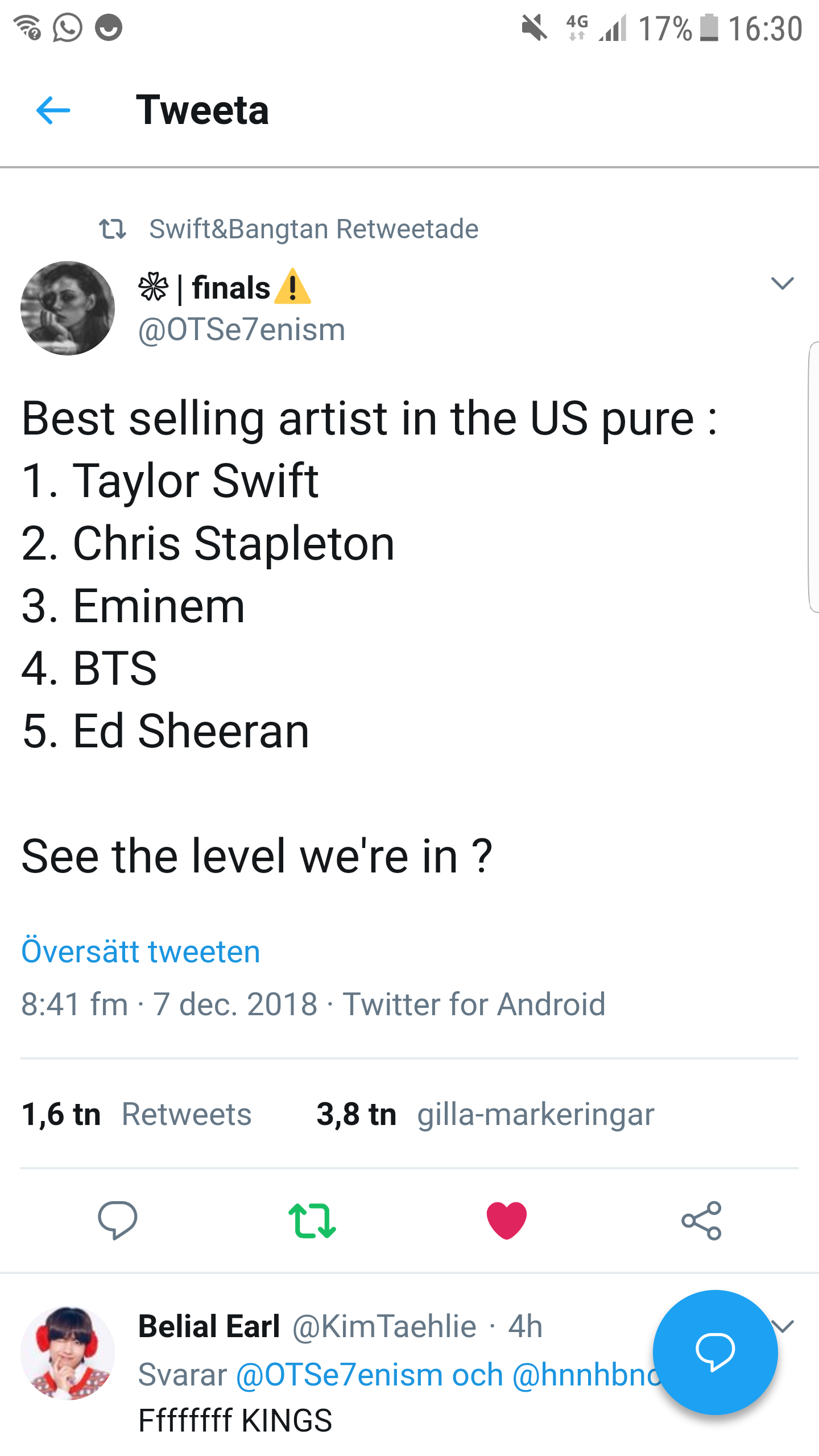Tap the share icon
The width and height of the screenshot is (819, 1456).
[701, 1220]
